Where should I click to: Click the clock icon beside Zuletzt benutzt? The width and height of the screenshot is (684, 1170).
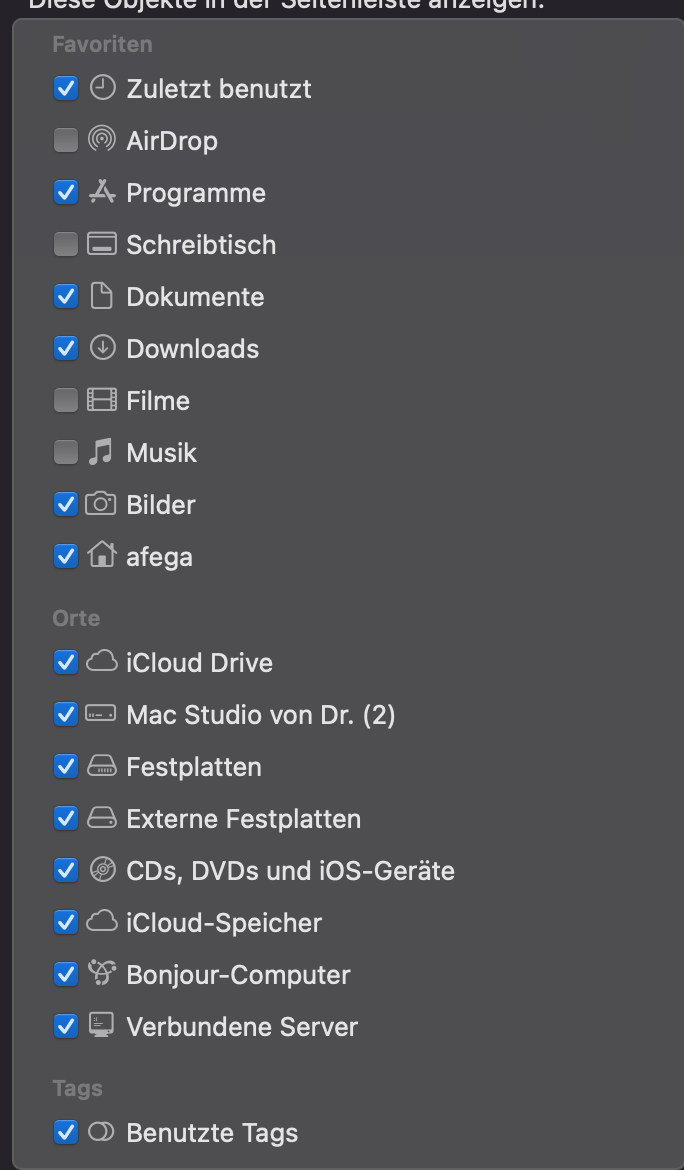click(x=102, y=88)
